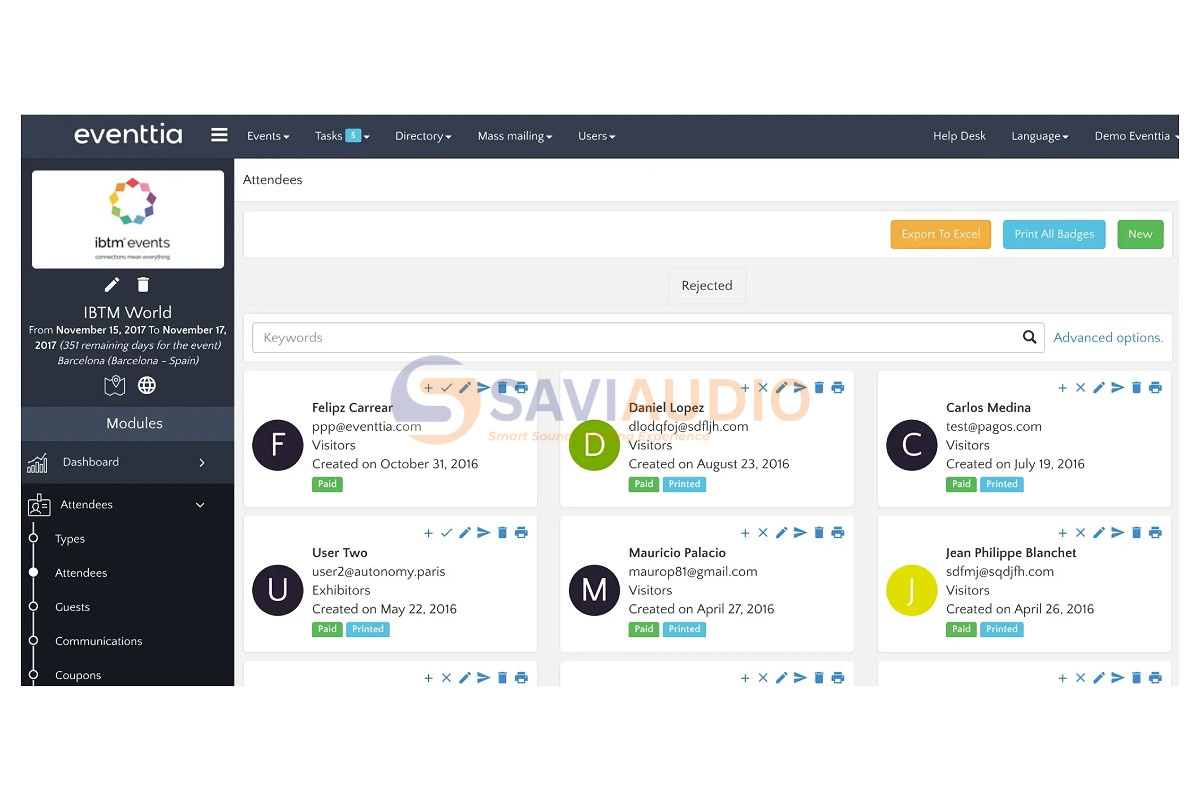The width and height of the screenshot is (1200, 800).
Task: Switch to the Rejected tab
Action: coord(707,286)
